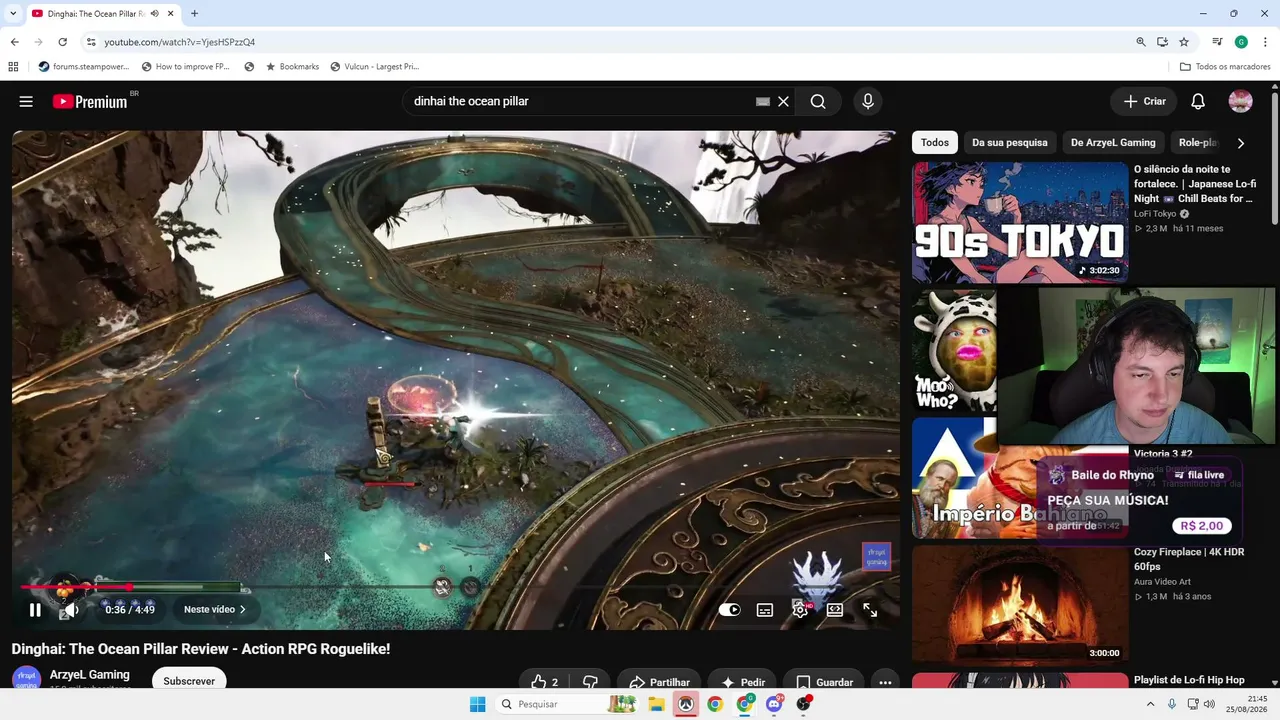Open the Bookmarks folder on bookmarks bar

292,67
